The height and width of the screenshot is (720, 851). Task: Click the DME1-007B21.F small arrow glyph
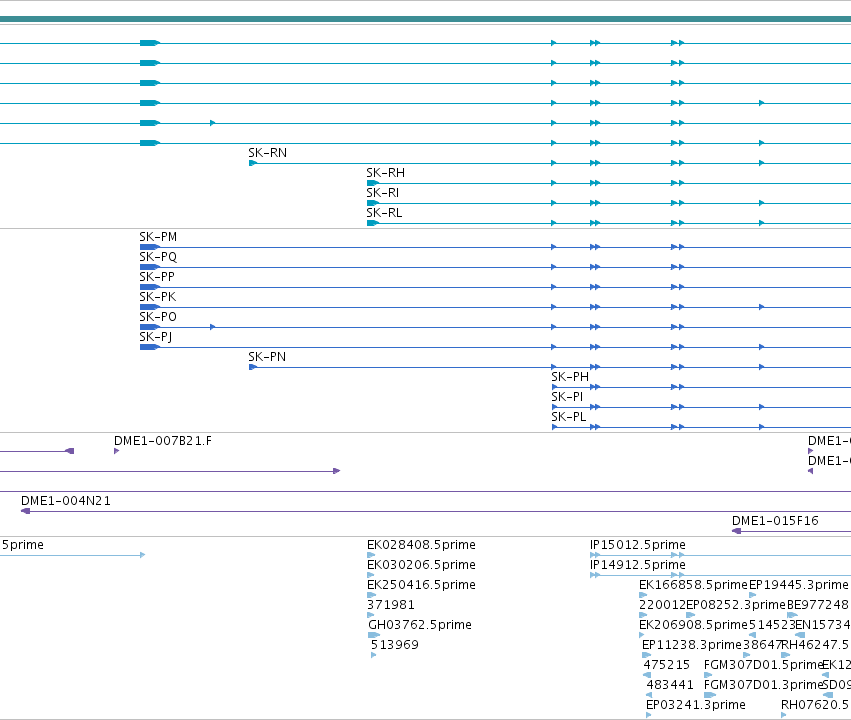(116, 451)
